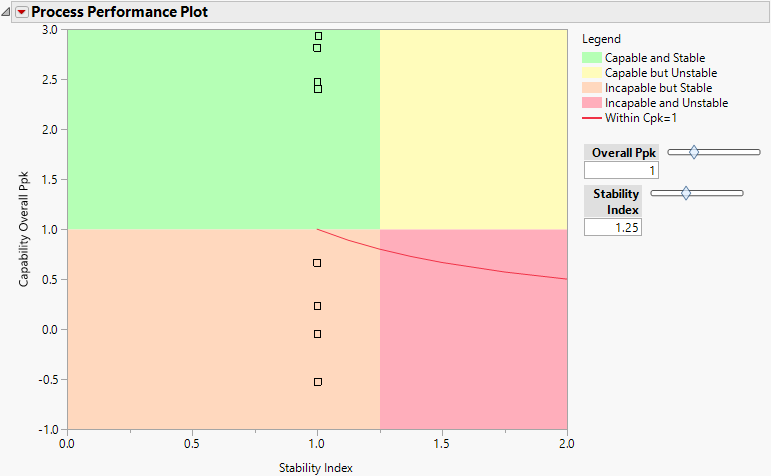This screenshot has height=476, width=771.
Task: Click the Overall Ppk value input field
Action: point(621,171)
